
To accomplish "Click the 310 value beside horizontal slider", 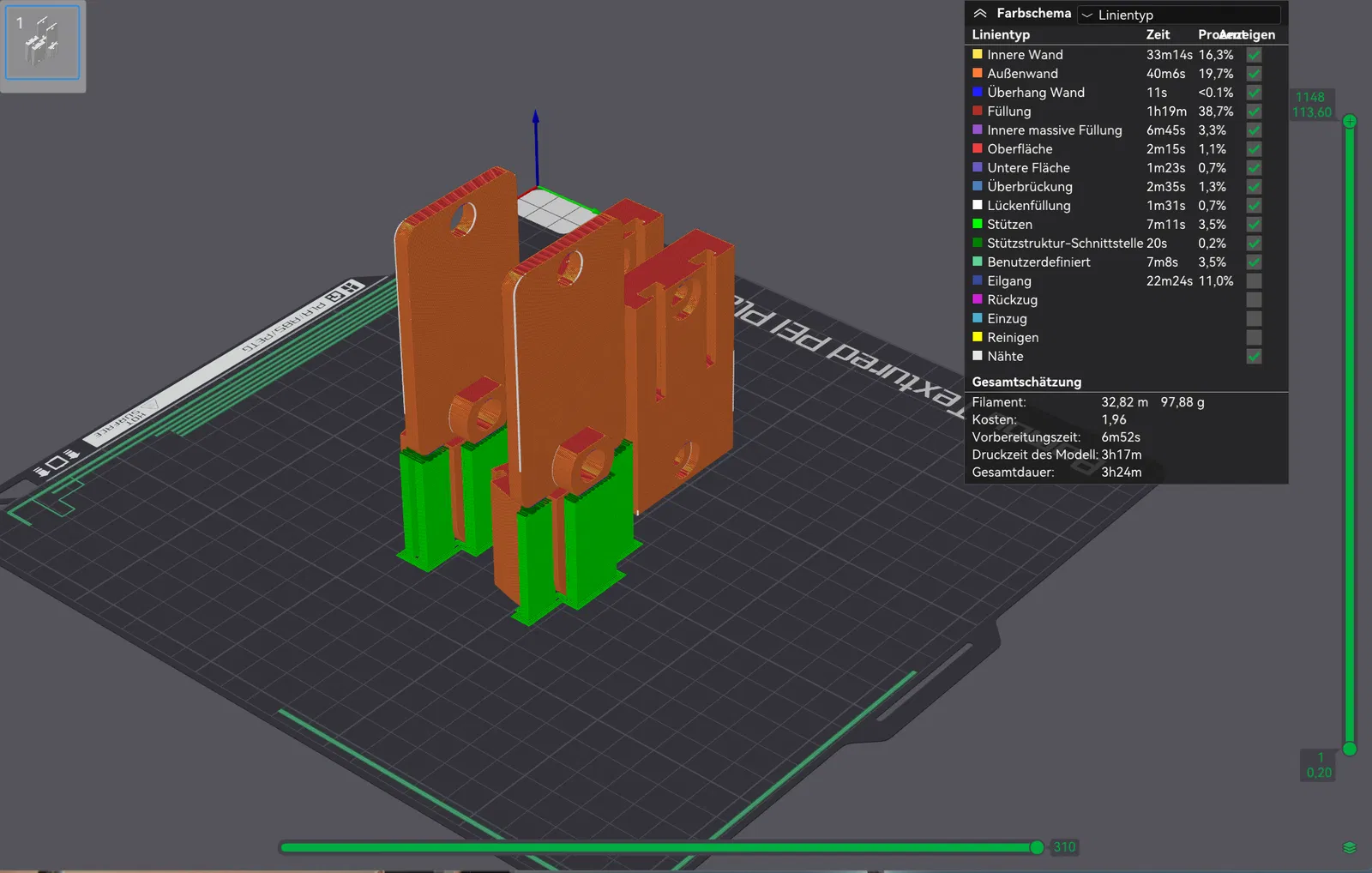I will tap(1064, 847).
